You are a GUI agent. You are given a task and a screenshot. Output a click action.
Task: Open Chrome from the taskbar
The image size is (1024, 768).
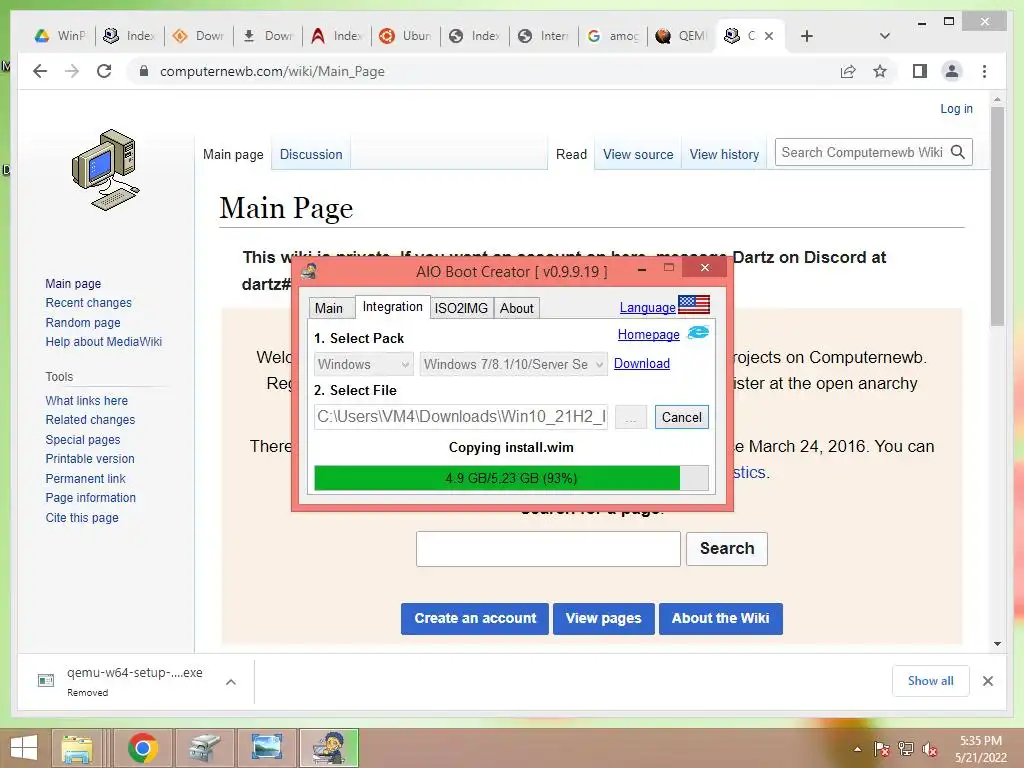[x=142, y=748]
